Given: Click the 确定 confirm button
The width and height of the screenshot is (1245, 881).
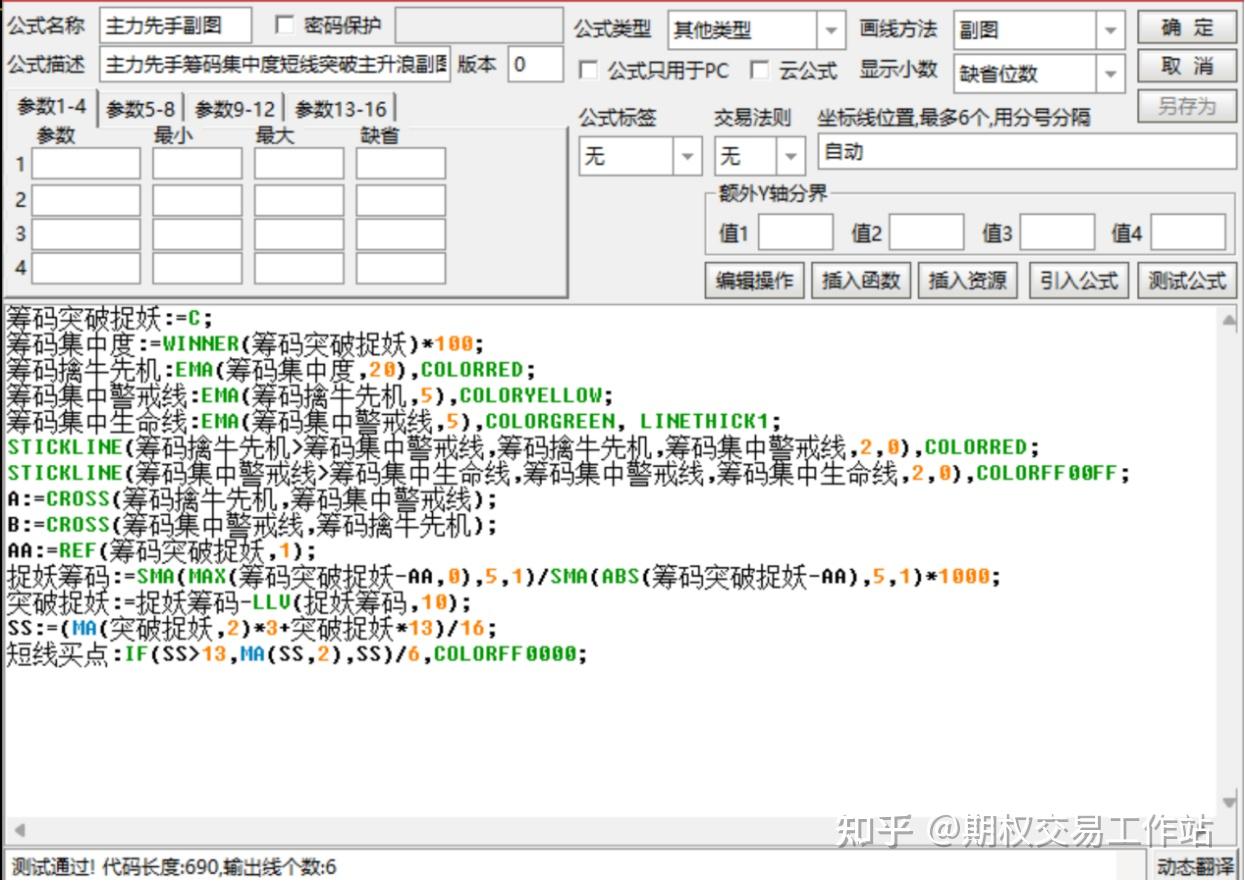Looking at the screenshot, I should click(1186, 27).
